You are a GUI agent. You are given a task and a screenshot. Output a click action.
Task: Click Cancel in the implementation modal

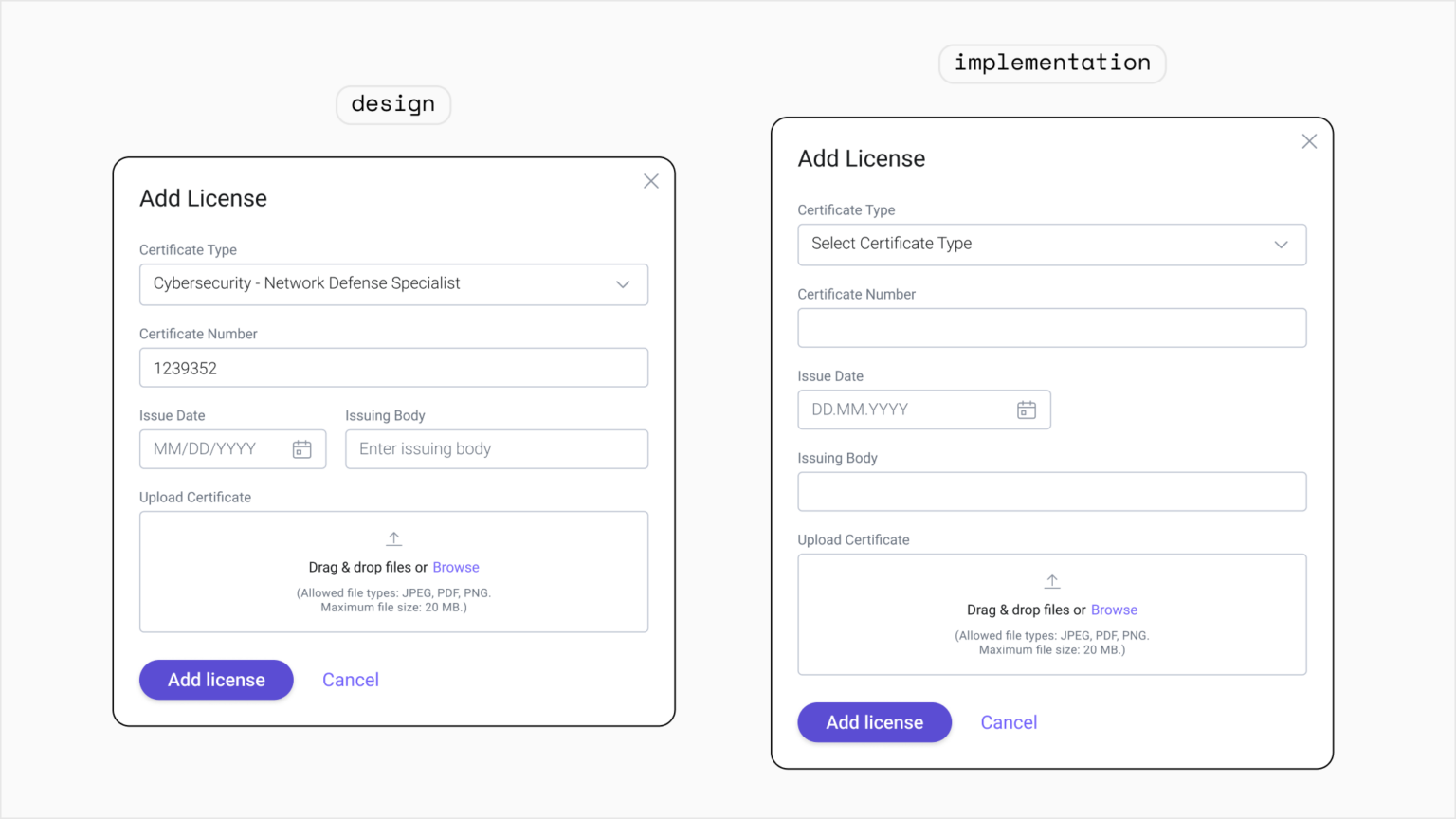pos(1009,721)
